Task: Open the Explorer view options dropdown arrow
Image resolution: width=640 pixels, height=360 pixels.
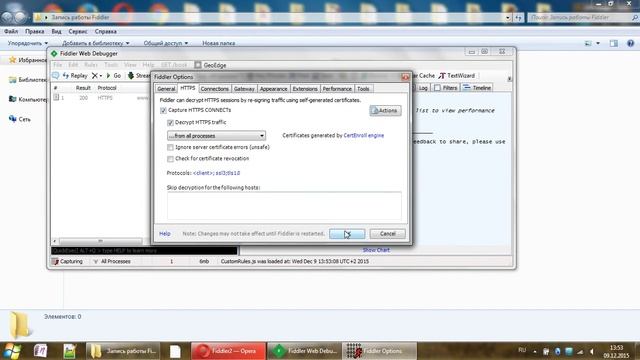Action: [x=598, y=43]
